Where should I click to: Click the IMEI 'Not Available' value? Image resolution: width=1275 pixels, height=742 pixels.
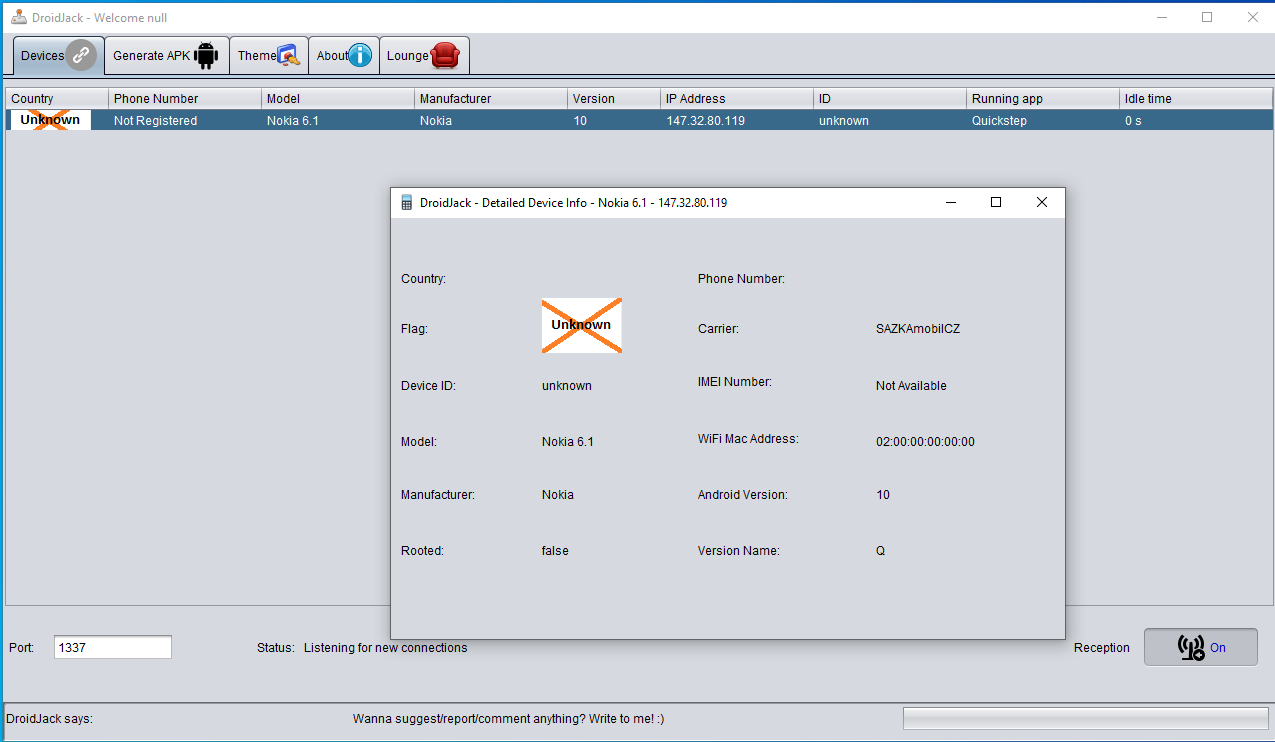[x=911, y=385]
